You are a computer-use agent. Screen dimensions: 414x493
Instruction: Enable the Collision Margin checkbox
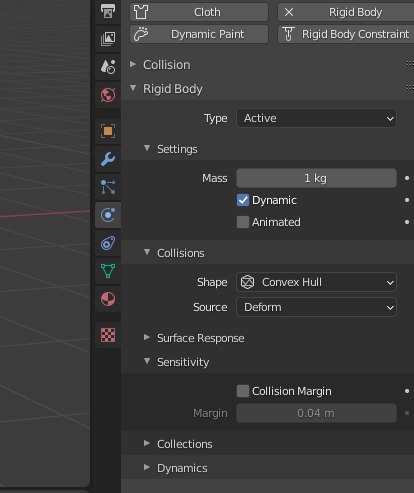(243, 391)
